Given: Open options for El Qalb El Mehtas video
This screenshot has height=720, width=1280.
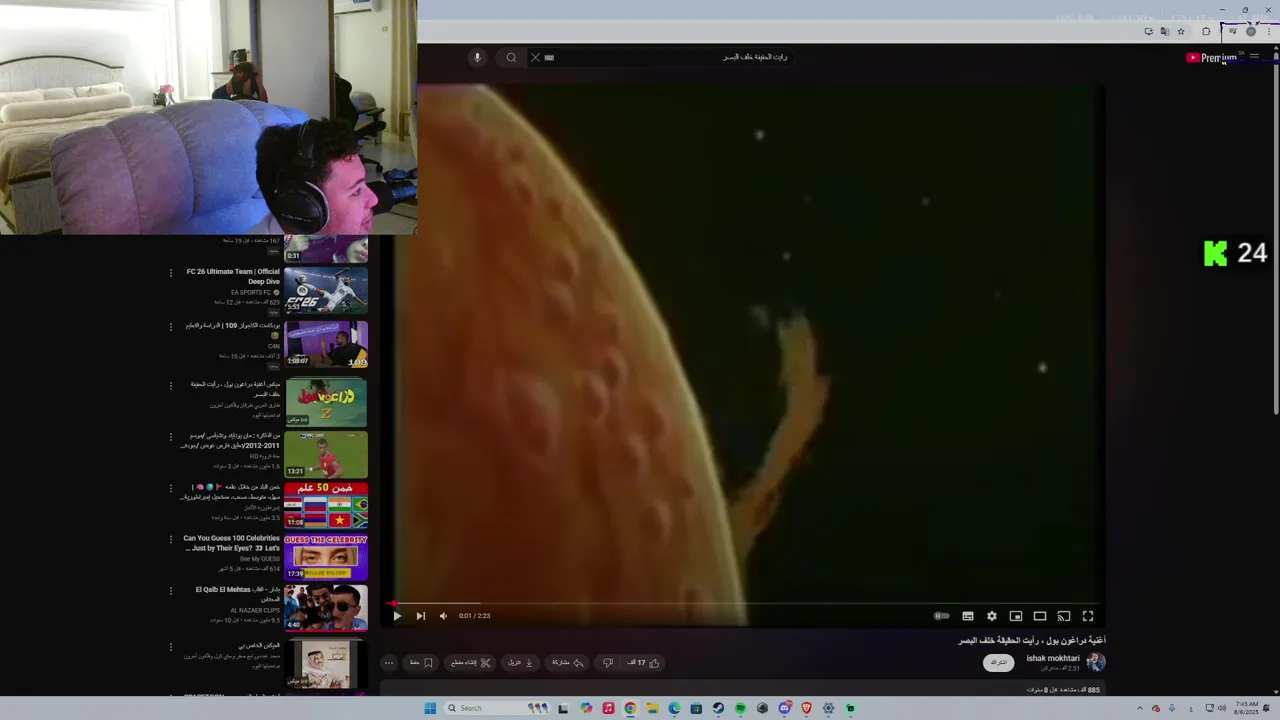Looking at the screenshot, I should coord(170,591).
